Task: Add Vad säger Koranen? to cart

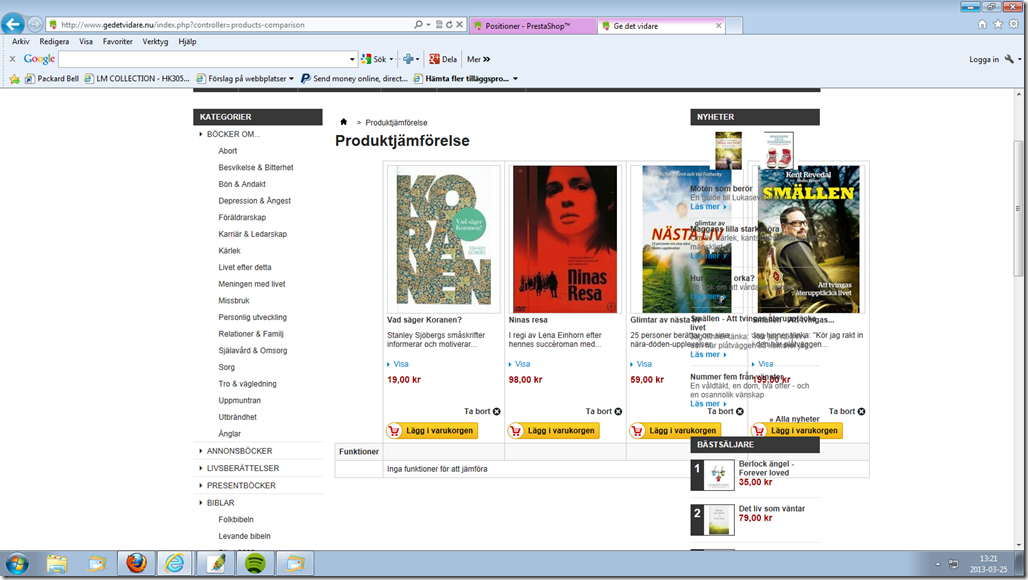Action: 432,431
